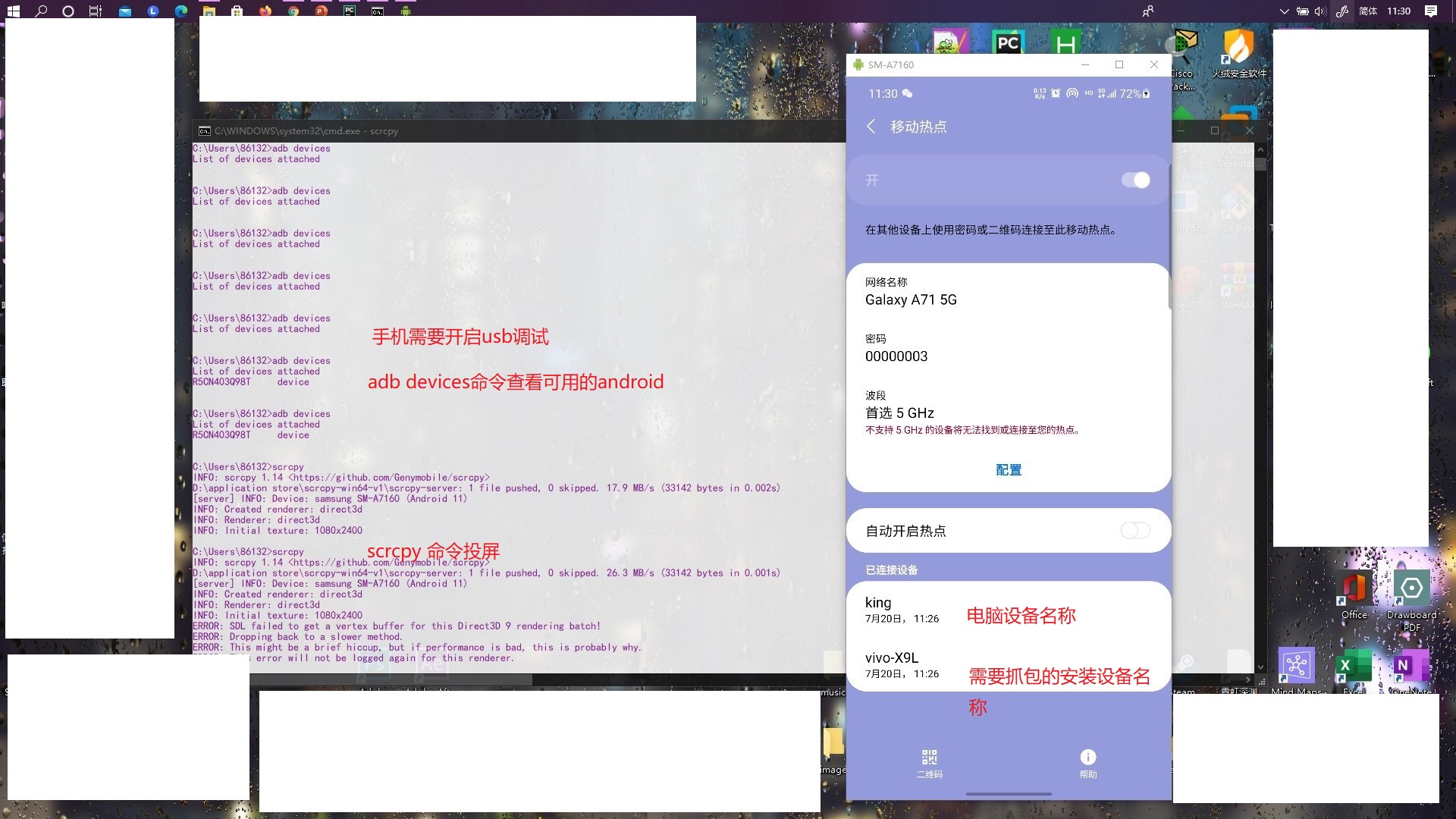The image size is (1456, 819).
Task: Enable the 自动开启热点 toggle
Action: (x=1134, y=531)
